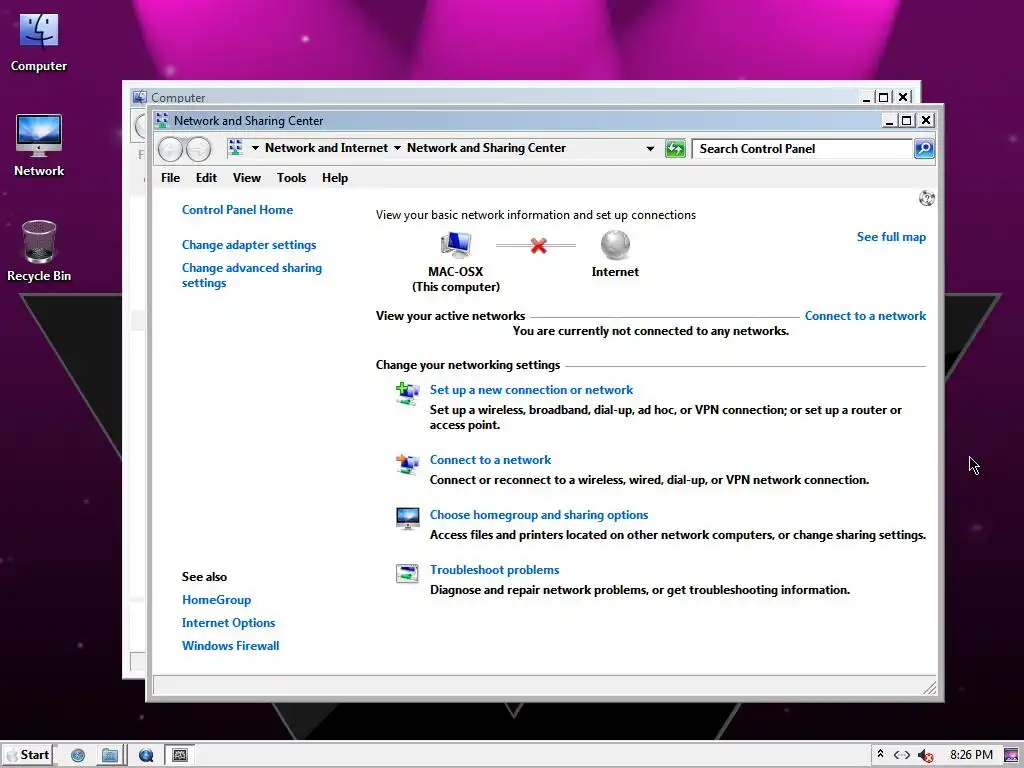The height and width of the screenshot is (768, 1024).
Task: Click the Internet globe icon
Action: 615,245
